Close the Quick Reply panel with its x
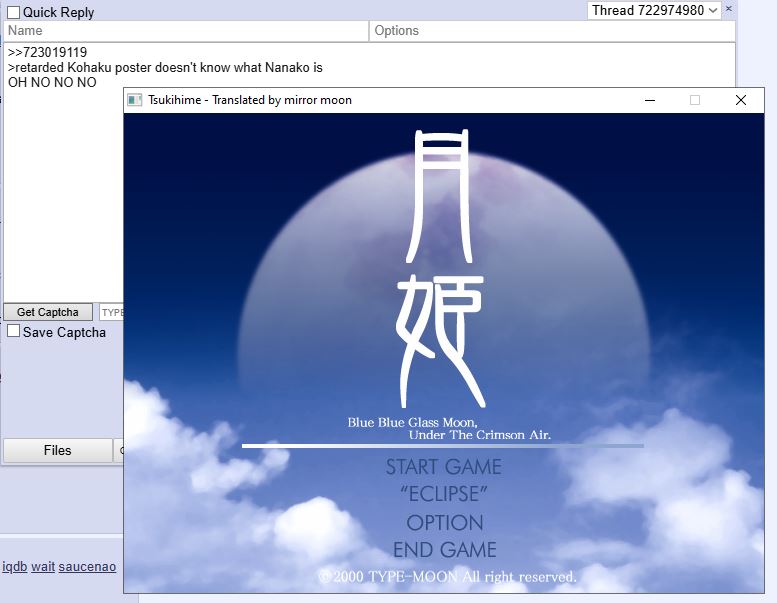 728,9
